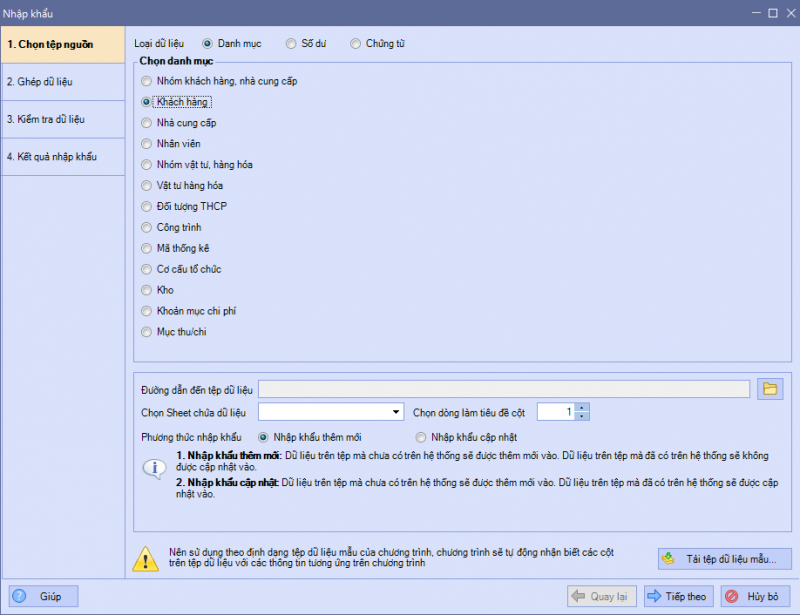The width and height of the screenshot is (800, 615).
Task: Increase header row number with up arrow
Action: [582, 407]
